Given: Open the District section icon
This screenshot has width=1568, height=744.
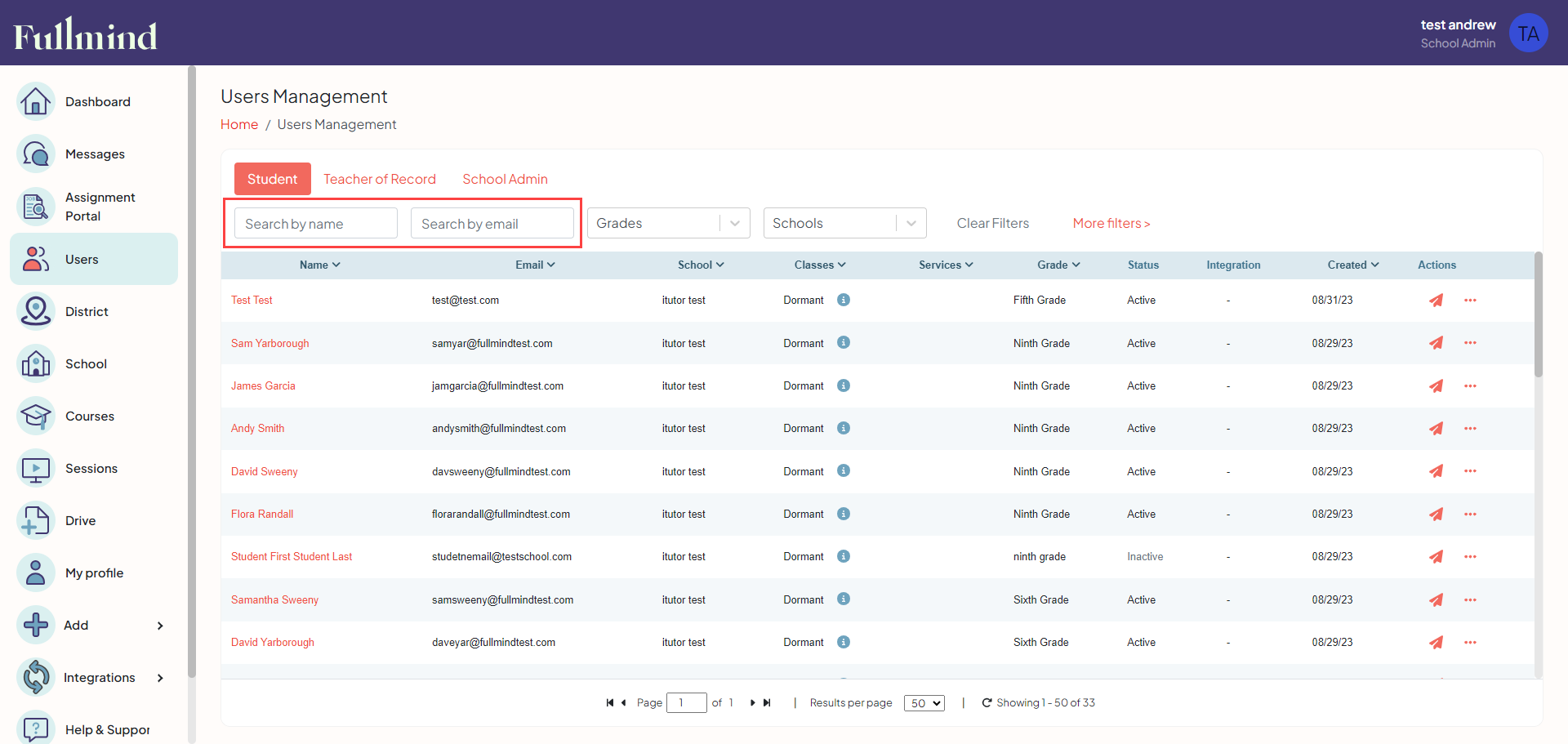Looking at the screenshot, I should [x=36, y=311].
